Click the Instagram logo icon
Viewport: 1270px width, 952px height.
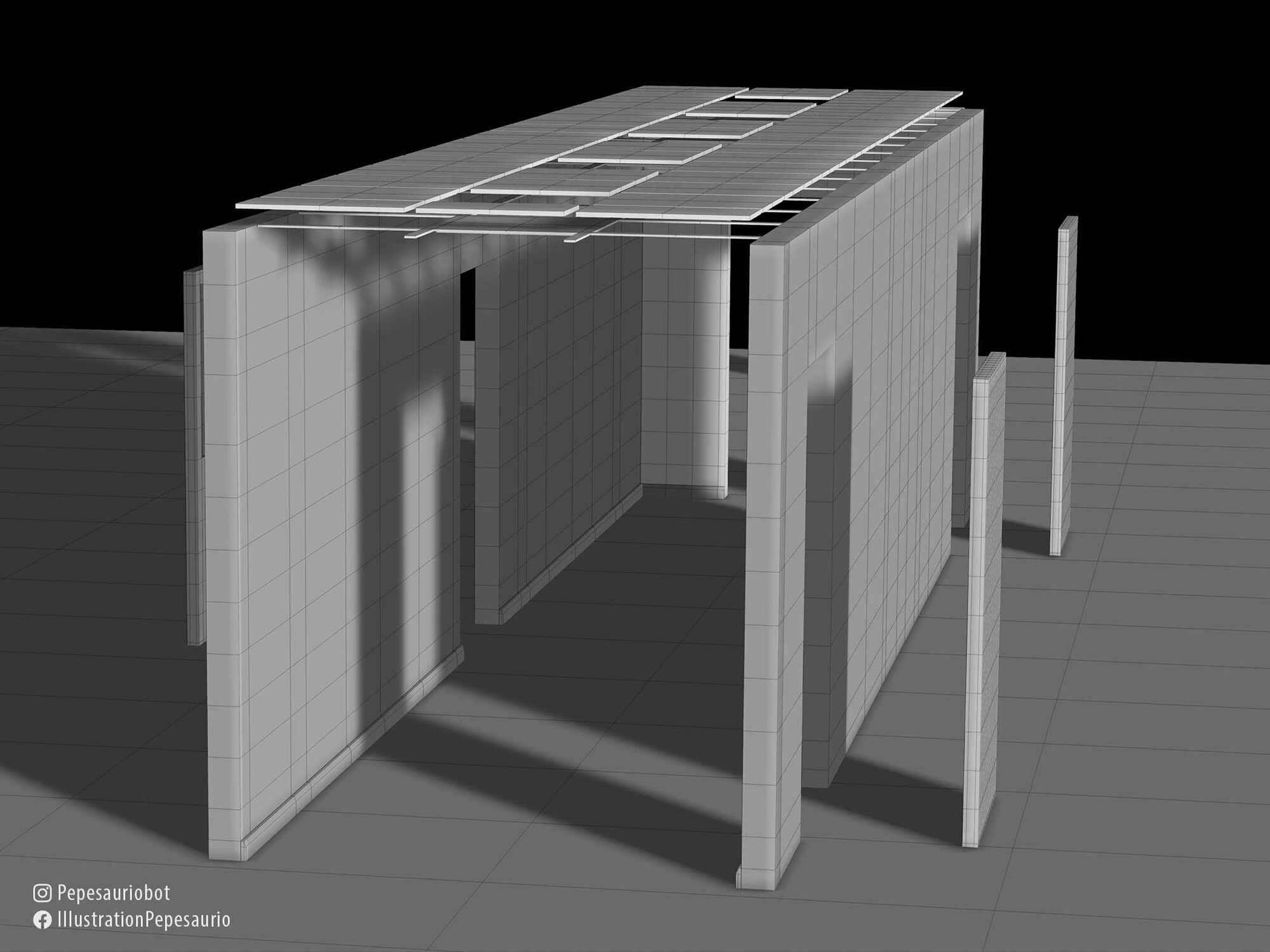42,894
